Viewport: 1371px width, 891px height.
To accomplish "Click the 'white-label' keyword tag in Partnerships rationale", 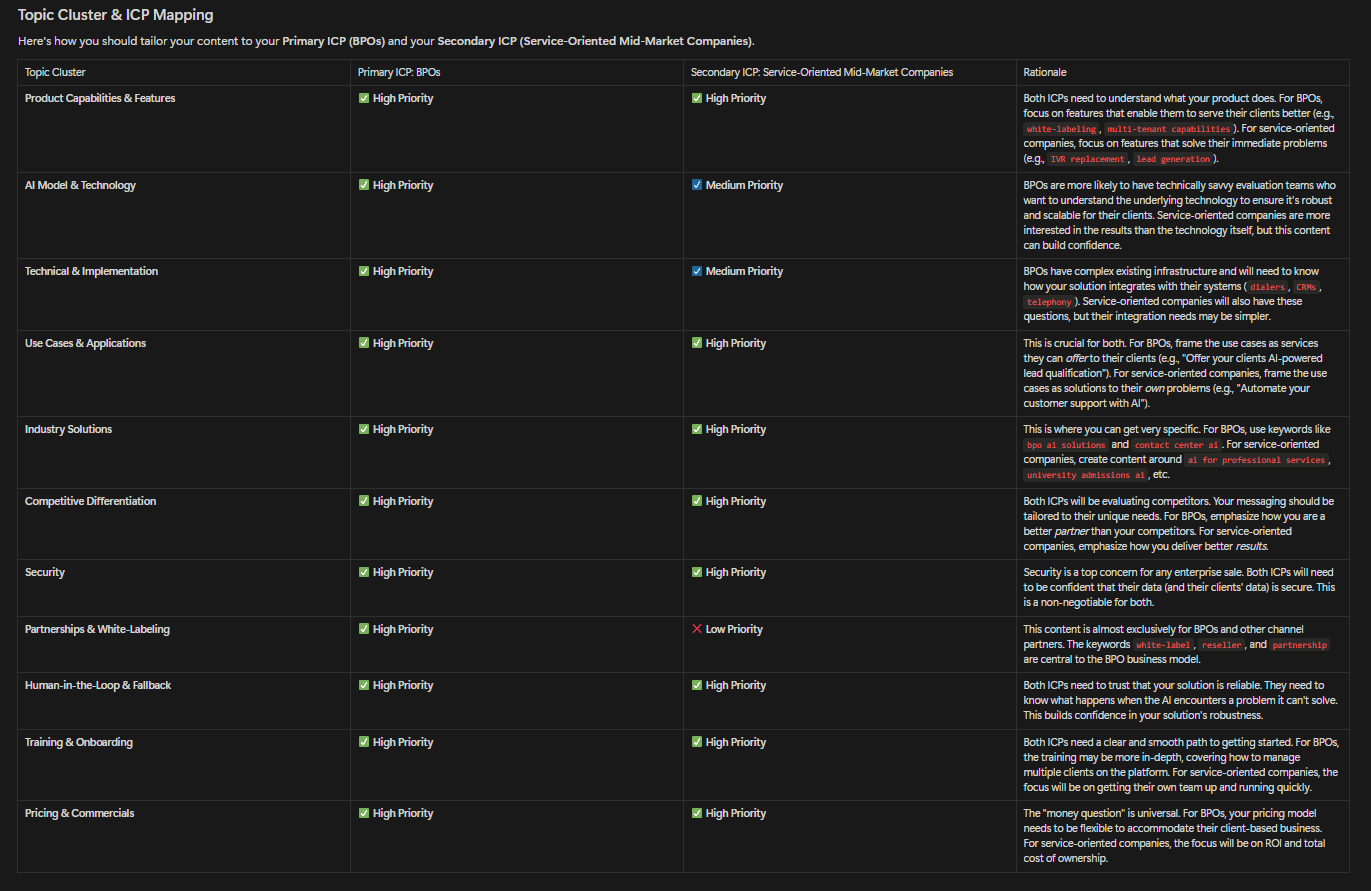I will tap(1165, 645).
